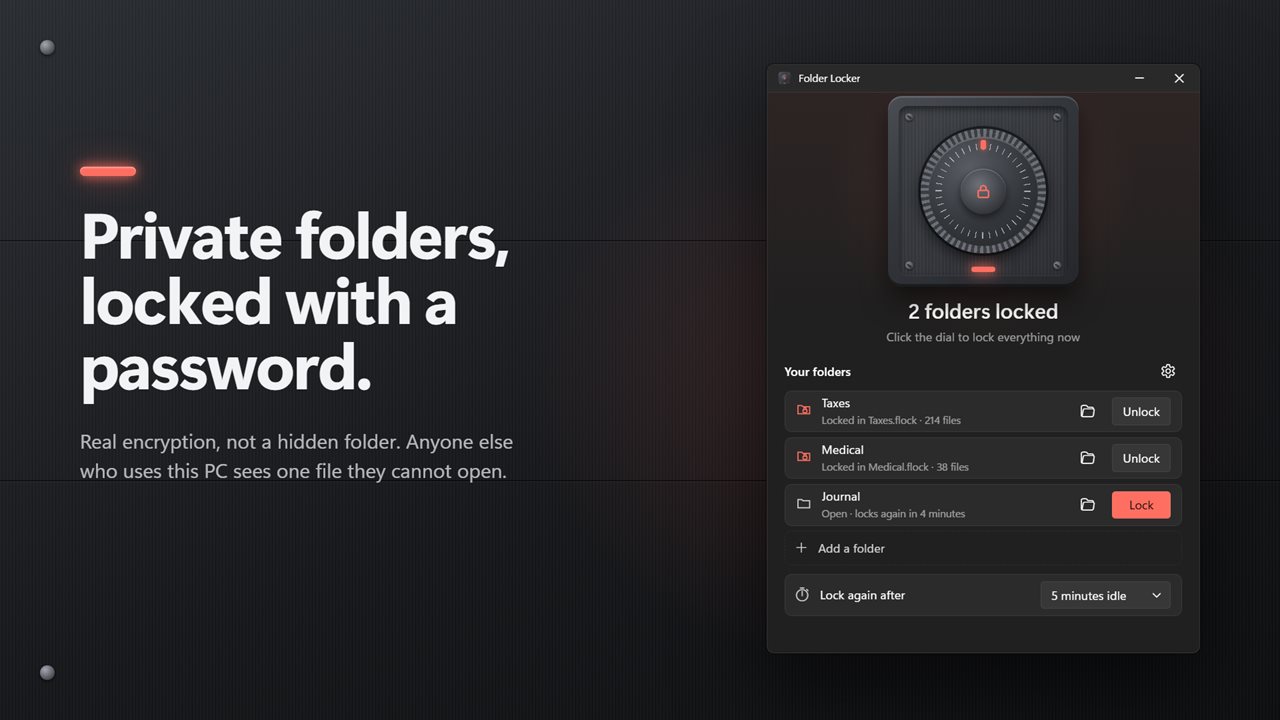Click 'Click the dial to lock everything now' hint
The height and width of the screenshot is (720, 1280).
[983, 338]
